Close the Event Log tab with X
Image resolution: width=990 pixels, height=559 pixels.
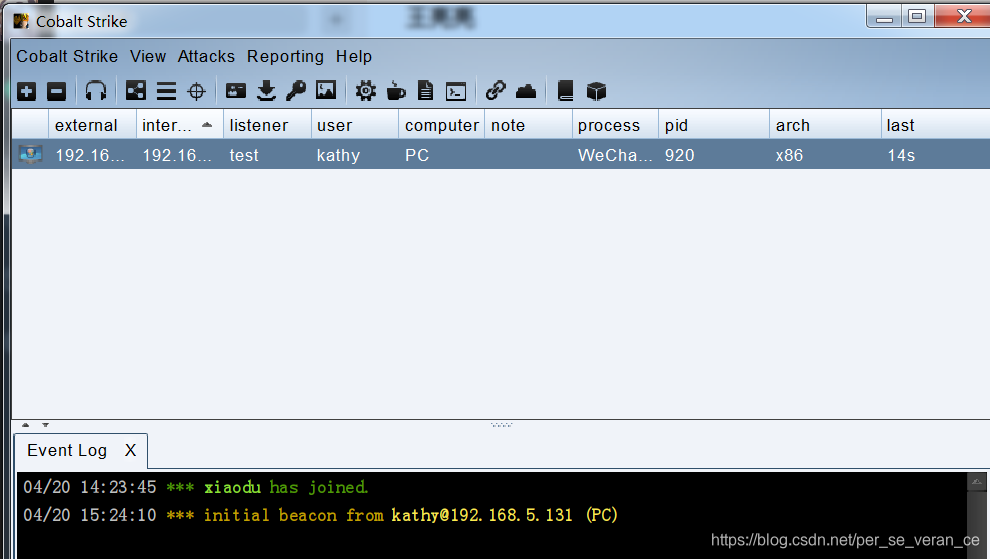tap(130, 450)
